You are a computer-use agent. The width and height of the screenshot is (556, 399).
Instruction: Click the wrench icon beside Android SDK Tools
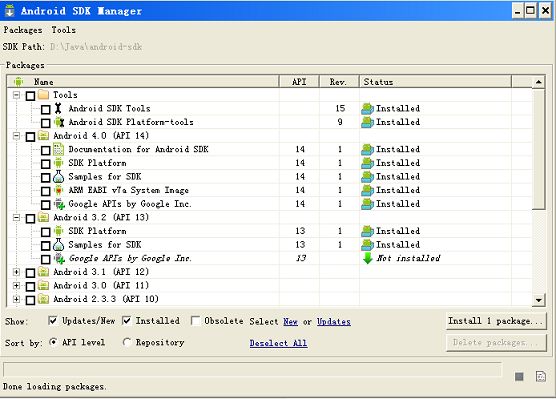tap(58, 109)
